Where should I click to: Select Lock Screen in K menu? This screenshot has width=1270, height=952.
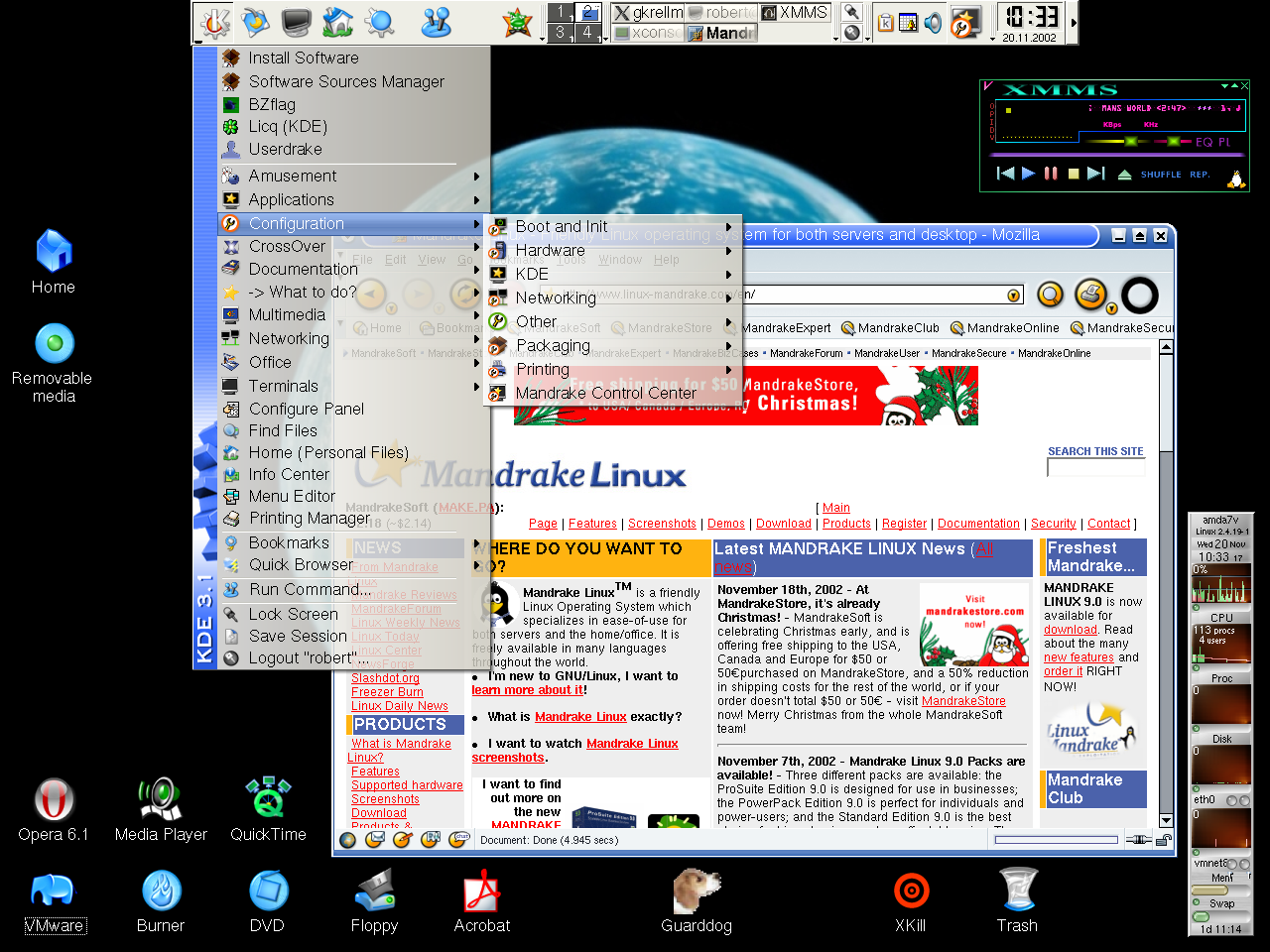pyautogui.click(x=353, y=614)
